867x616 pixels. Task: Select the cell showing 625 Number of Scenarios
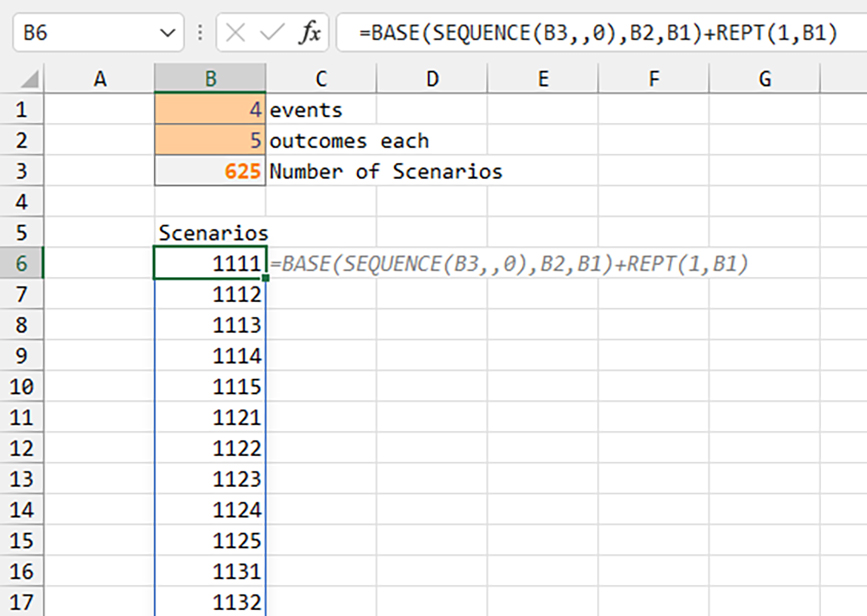(210, 171)
